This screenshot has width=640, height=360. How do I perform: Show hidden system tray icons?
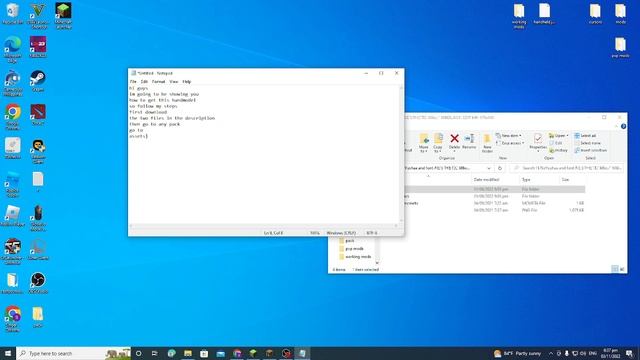click(x=551, y=353)
